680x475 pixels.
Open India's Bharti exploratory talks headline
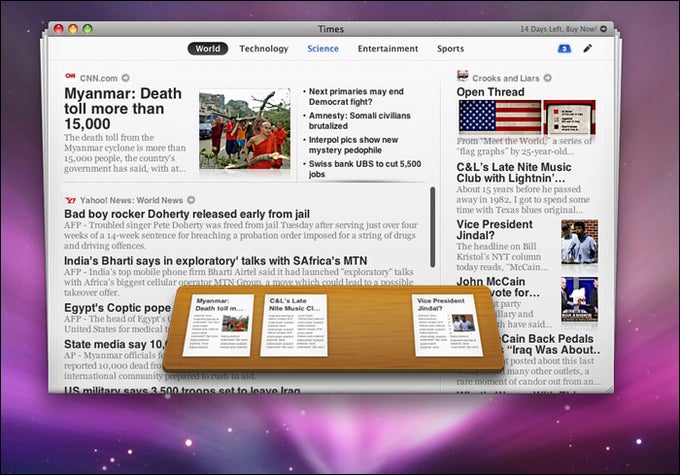(x=216, y=261)
